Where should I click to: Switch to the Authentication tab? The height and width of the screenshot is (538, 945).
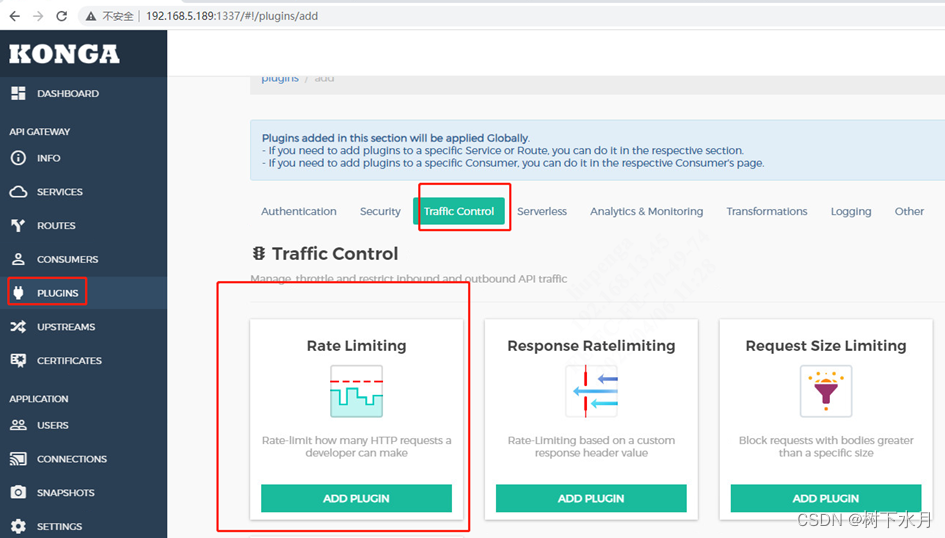(x=299, y=211)
